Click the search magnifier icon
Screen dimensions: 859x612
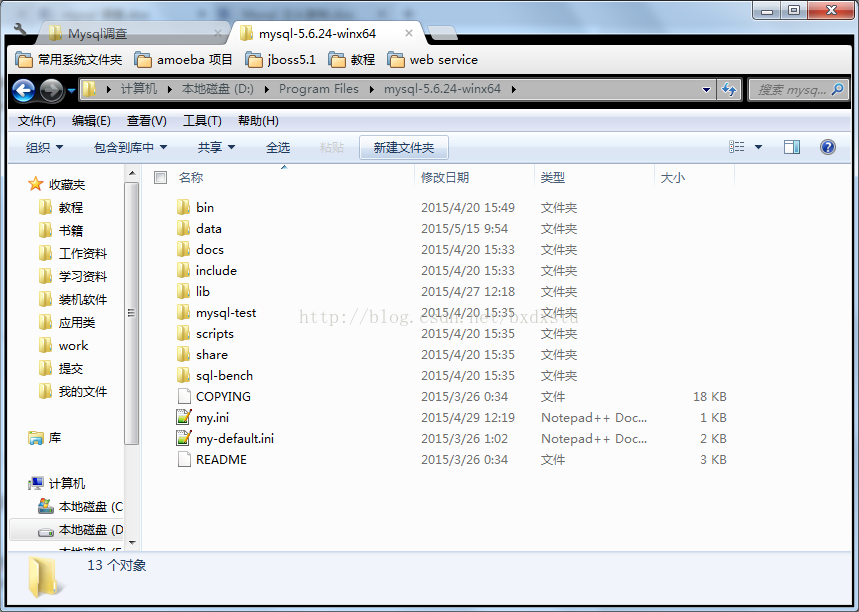[837, 89]
